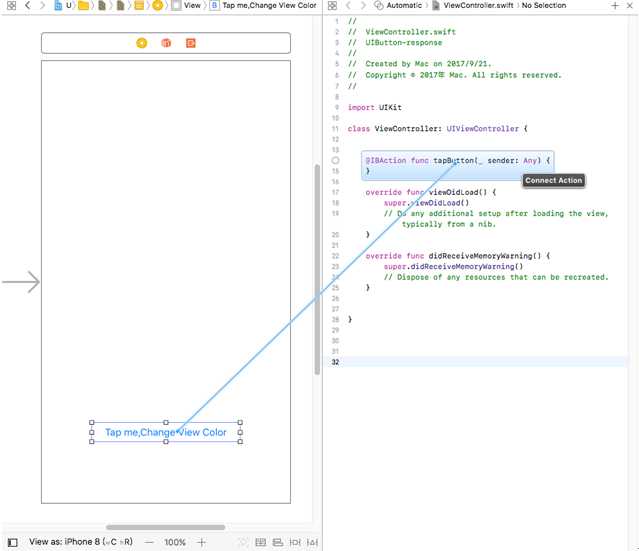Click the 'Copyright 2017 Mac. All rights reserved.' comment
The width and height of the screenshot is (639, 551).
pos(454,75)
